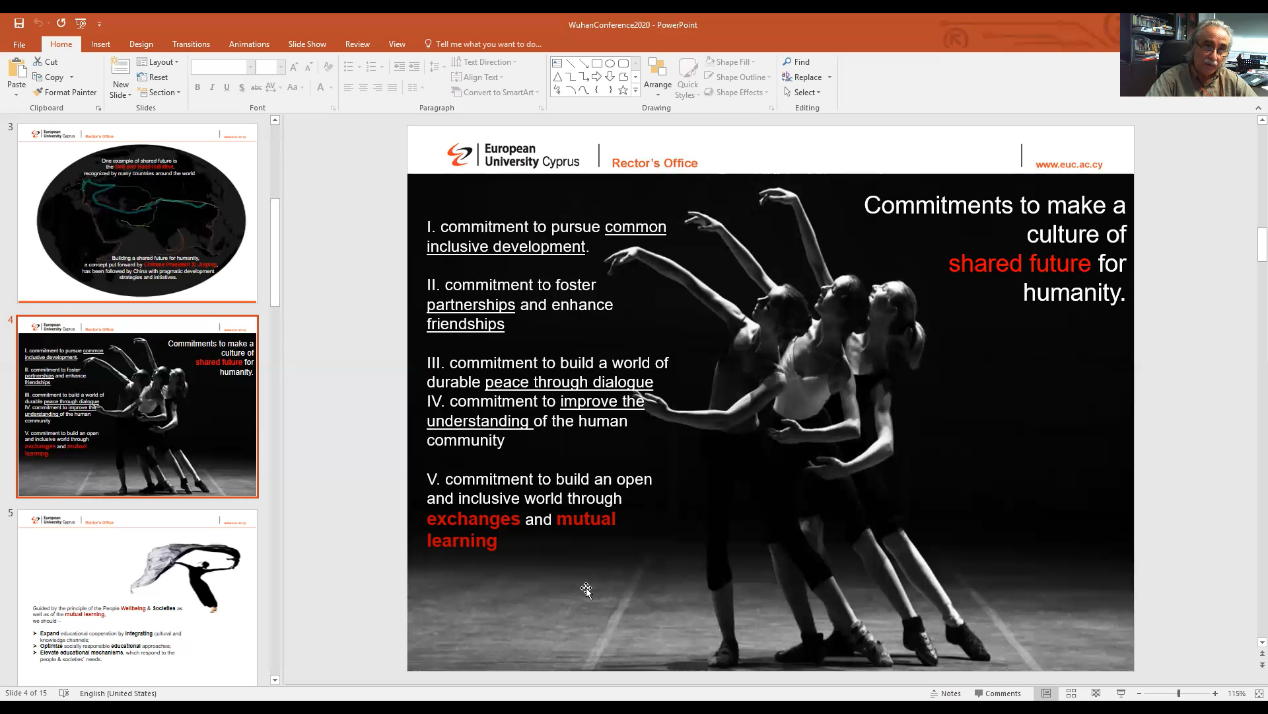Click the Format Painter brush icon

click(38, 92)
